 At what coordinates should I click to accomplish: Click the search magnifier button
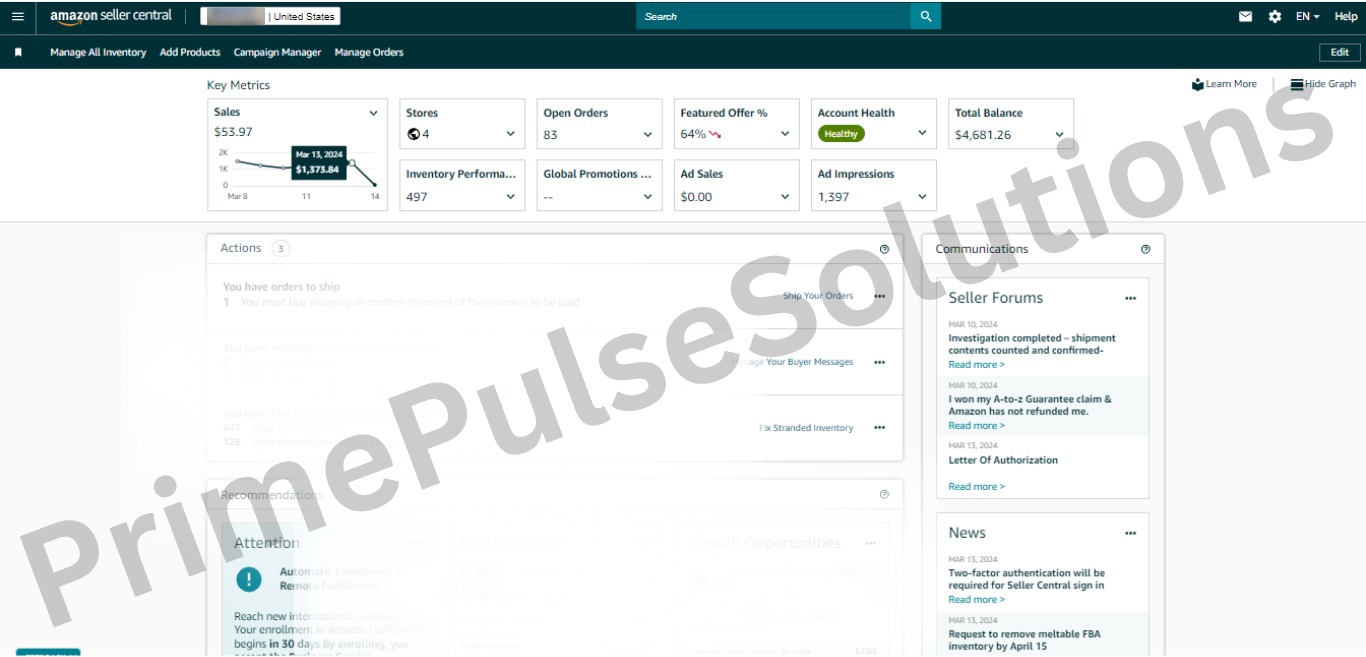click(x=926, y=16)
